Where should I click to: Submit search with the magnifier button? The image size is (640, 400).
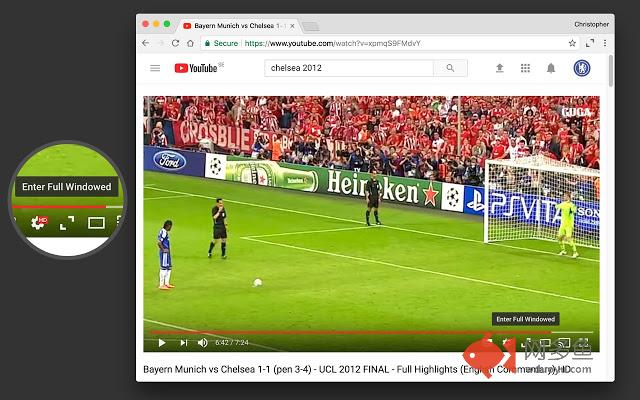tap(450, 68)
